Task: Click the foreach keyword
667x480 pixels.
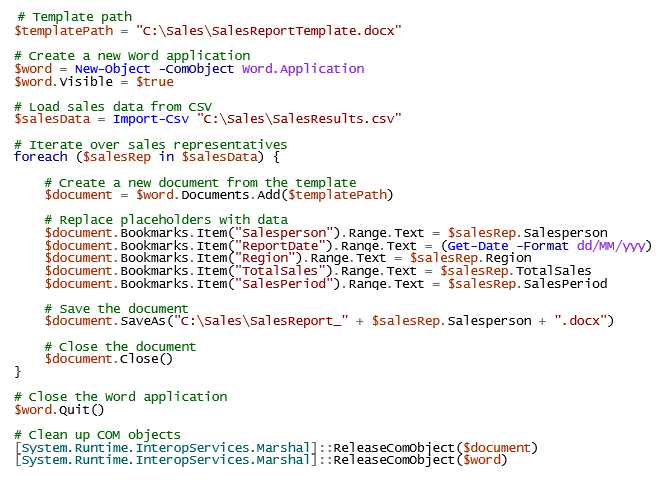Action: click(40, 157)
